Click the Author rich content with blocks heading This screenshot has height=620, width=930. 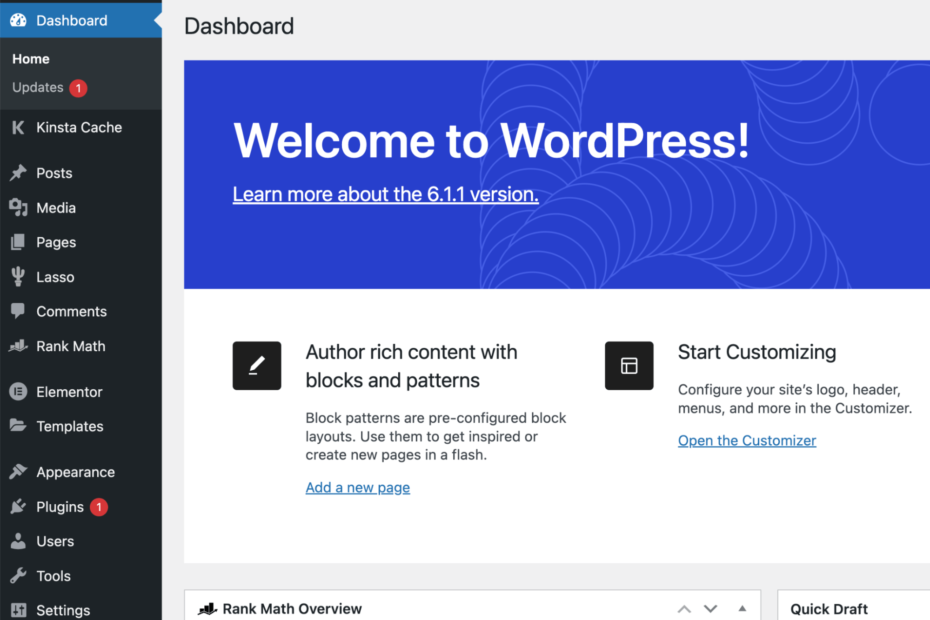[412, 366]
